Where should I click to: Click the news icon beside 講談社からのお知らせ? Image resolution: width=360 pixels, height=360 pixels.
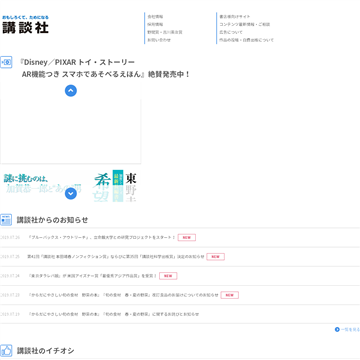(x=6, y=220)
